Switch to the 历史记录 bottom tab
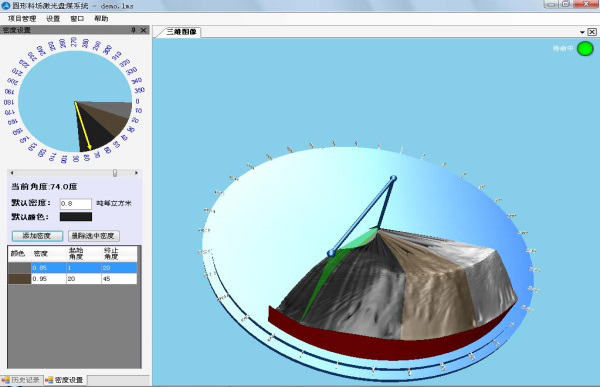The width and height of the screenshot is (600, 387). 22,380
